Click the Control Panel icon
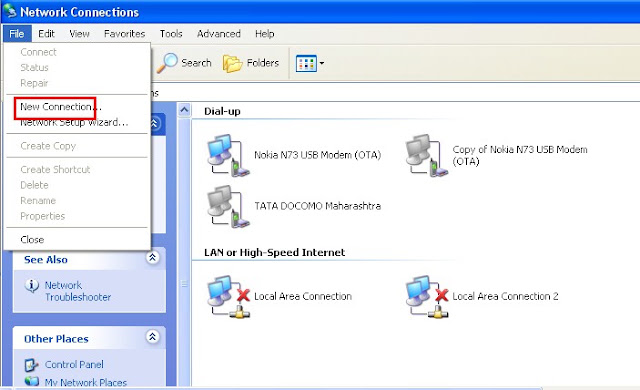640x390 pixels. click(31, 365)
